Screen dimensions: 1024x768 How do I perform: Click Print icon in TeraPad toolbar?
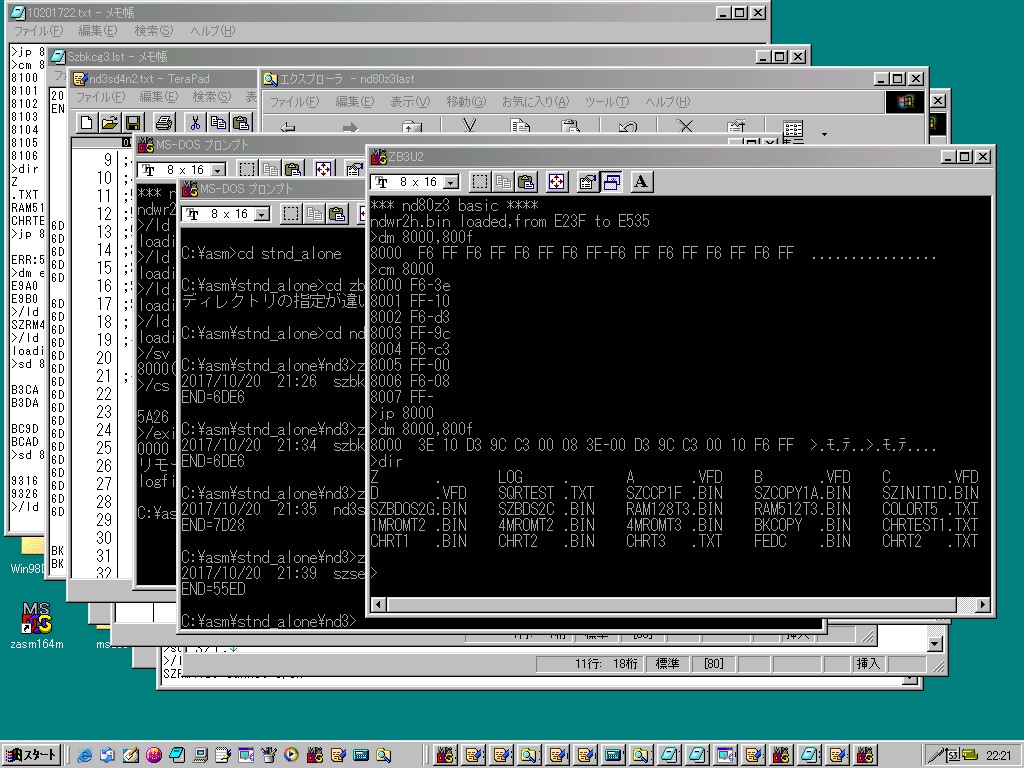pyautogui.click(x=165, y=122)
